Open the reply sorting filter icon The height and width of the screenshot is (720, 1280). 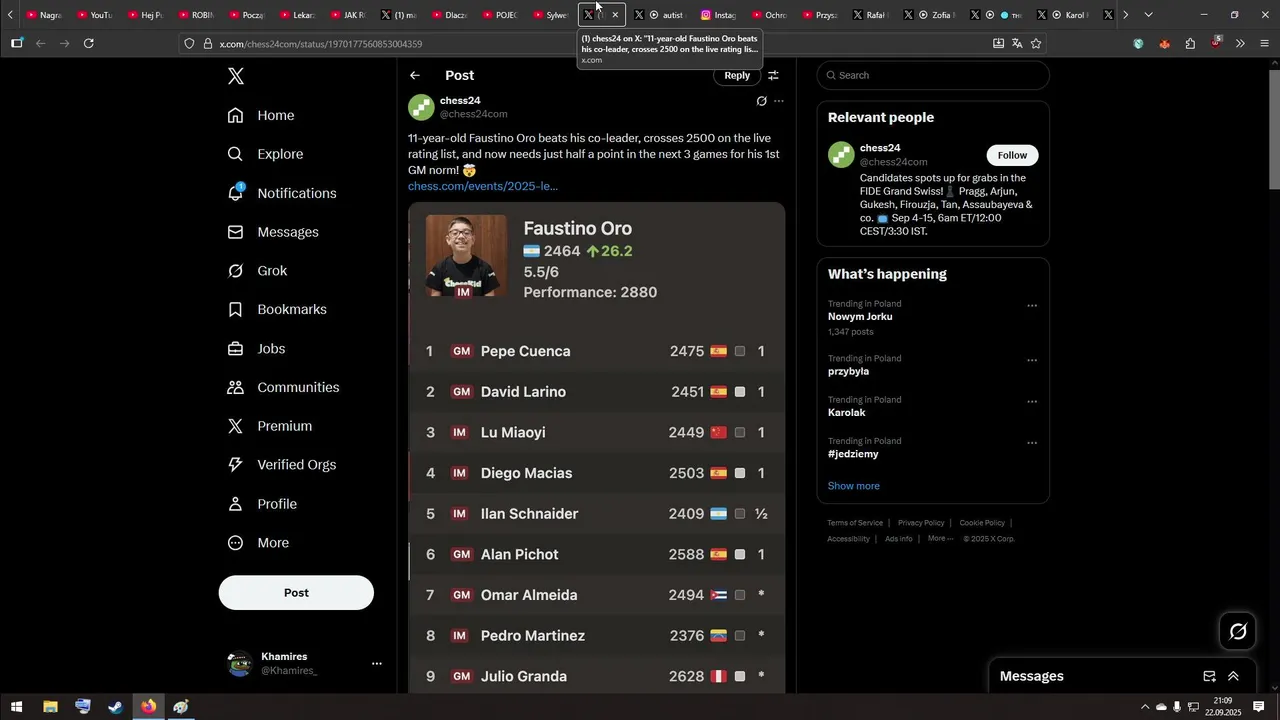[773, 75]
